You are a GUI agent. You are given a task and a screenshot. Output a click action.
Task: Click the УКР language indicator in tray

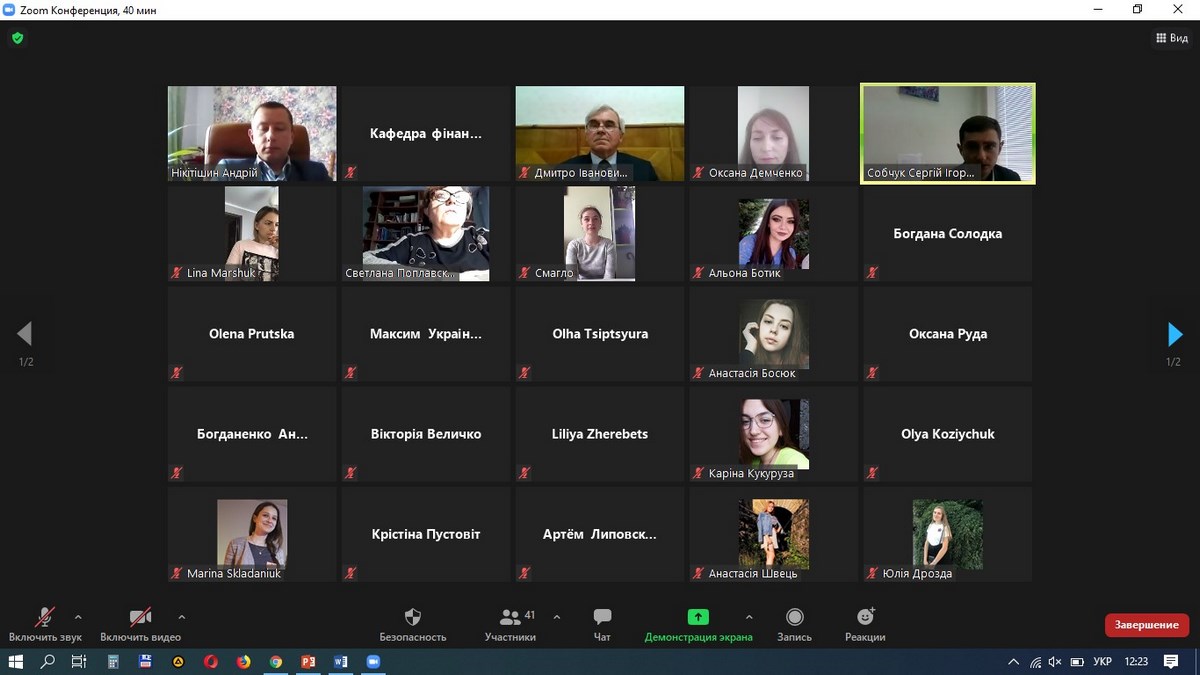point(1102,662)
